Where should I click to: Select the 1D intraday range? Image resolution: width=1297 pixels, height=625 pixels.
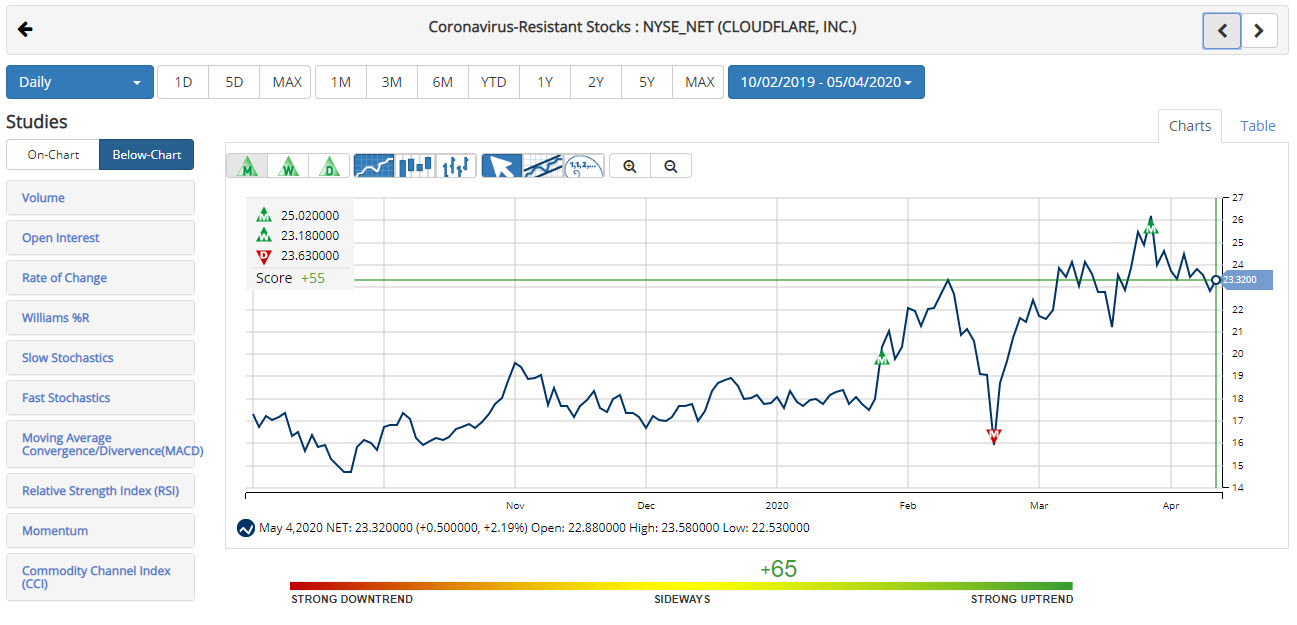[183, 82]
